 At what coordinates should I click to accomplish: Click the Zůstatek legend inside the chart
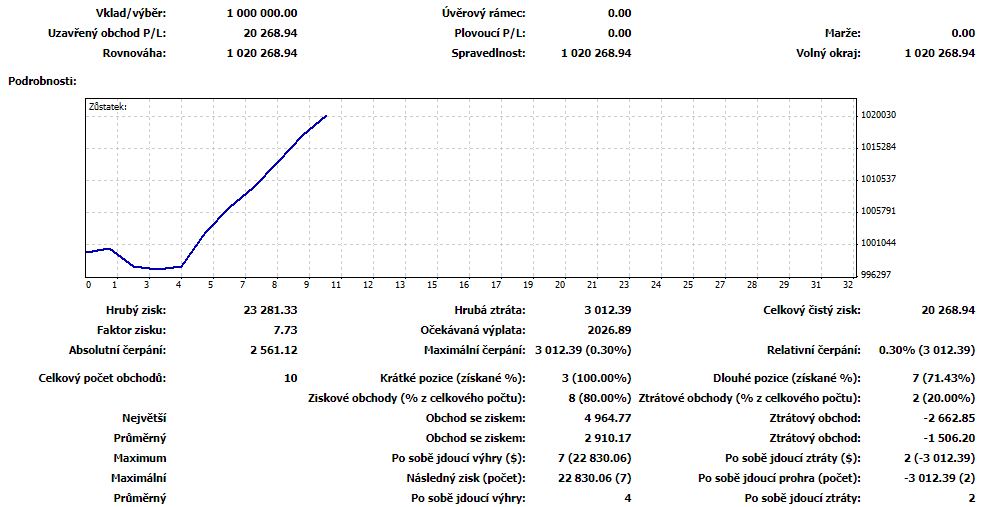(x=106, y=104)
